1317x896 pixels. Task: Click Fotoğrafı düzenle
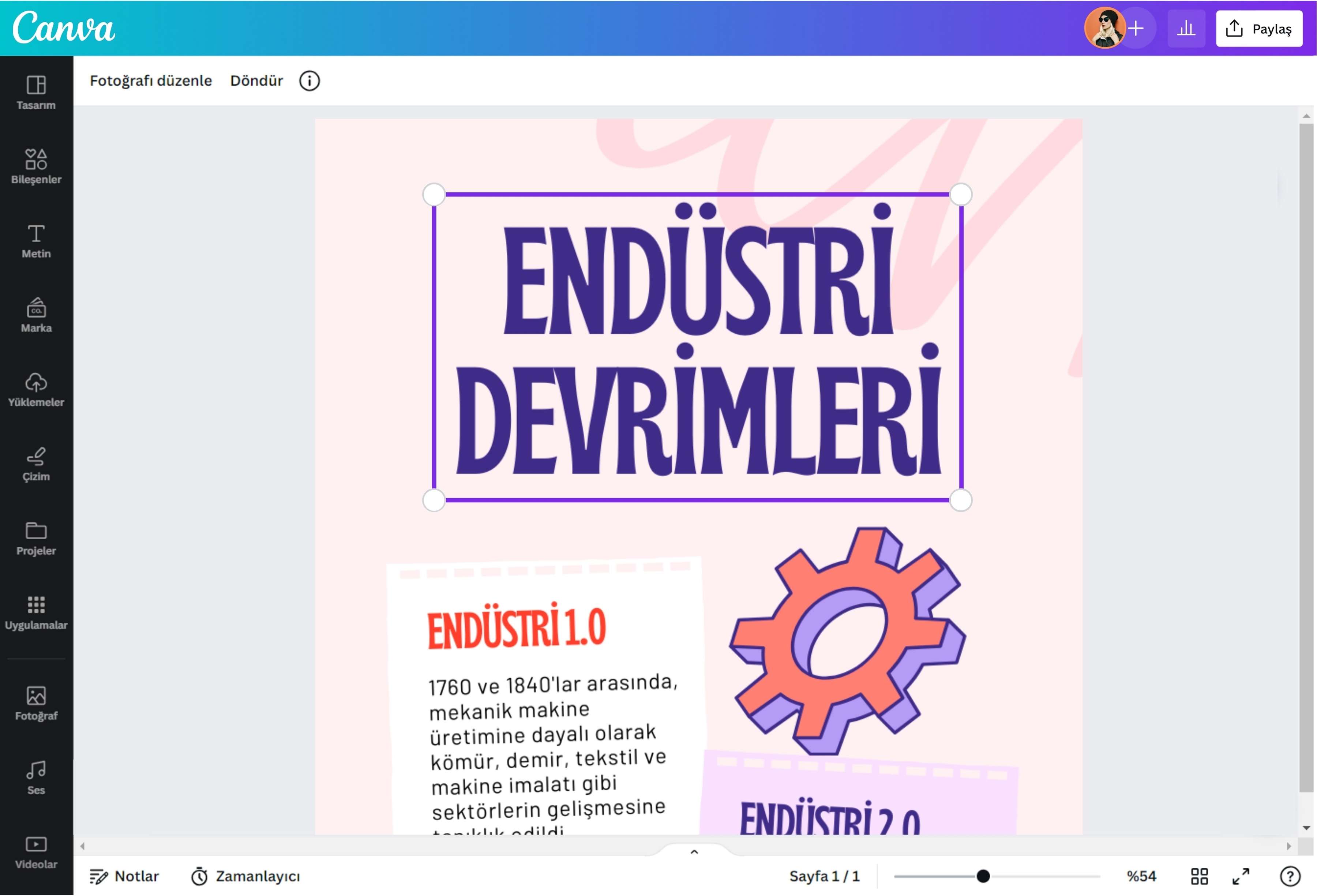(151, 80)
